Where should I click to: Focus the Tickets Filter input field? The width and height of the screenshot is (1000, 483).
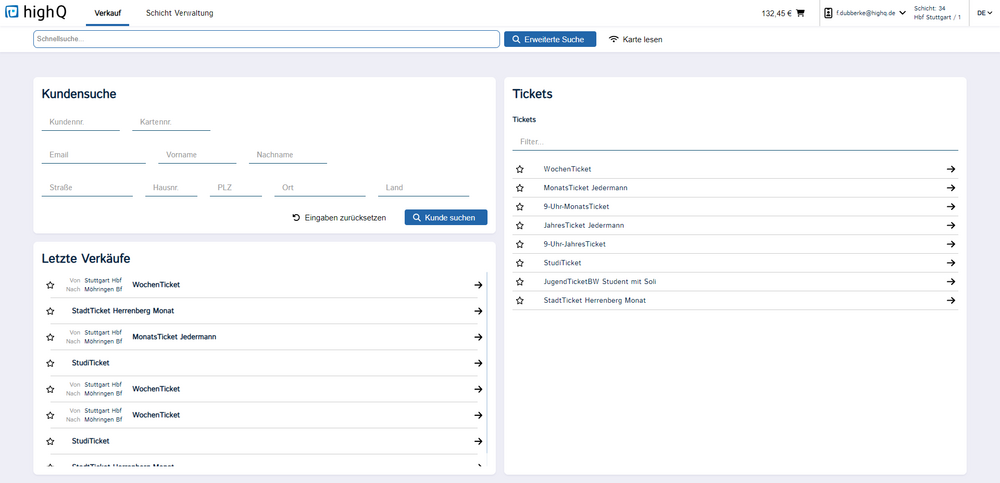click(735, 142)
